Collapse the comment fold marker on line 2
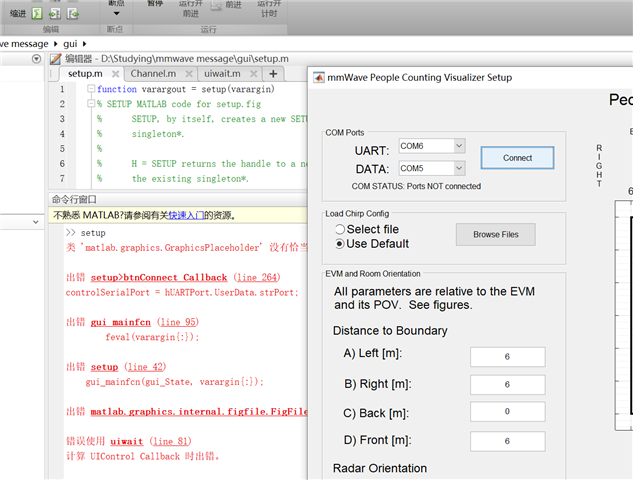The width and height of the screenshot is (633, 480). (x=91, y=104)
